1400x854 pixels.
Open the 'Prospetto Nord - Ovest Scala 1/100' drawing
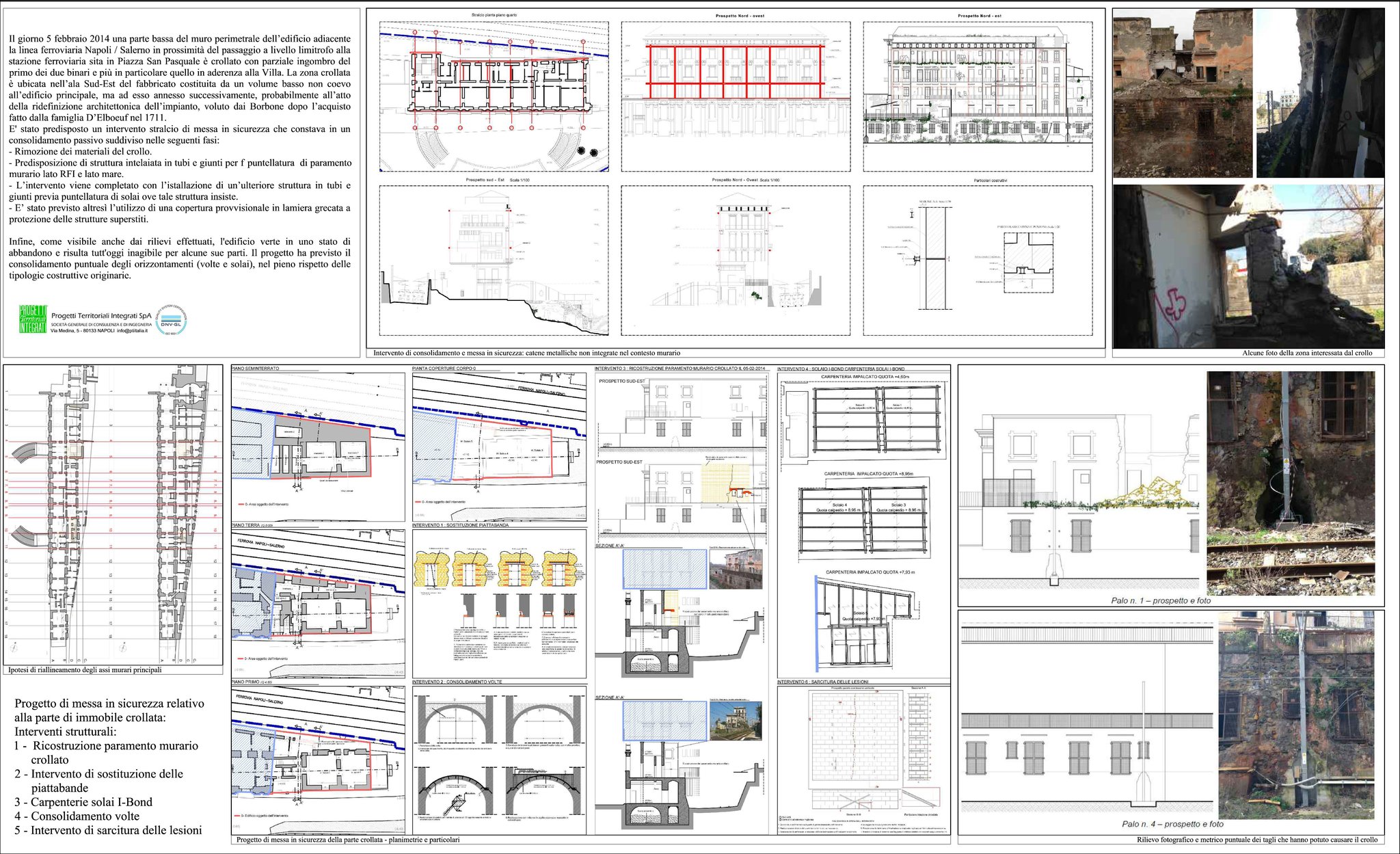(736, 260)
